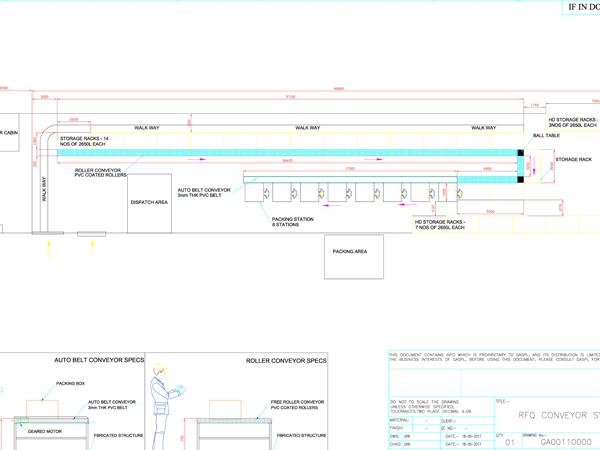
Task: Select the BALL TABLE label
Action: point(546,135)
